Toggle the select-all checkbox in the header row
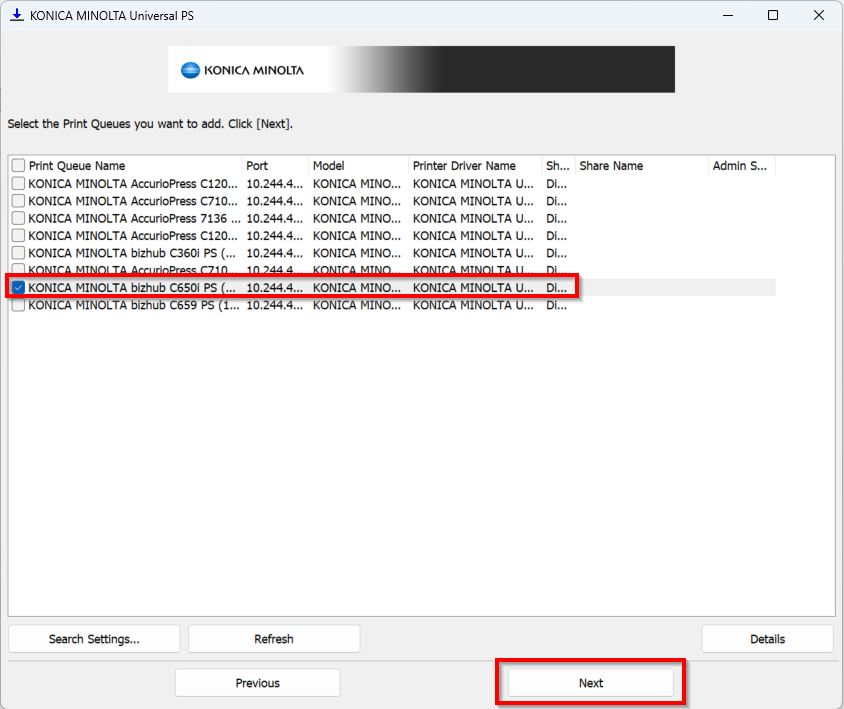This screenshot has width=844, height=709. 18,165
